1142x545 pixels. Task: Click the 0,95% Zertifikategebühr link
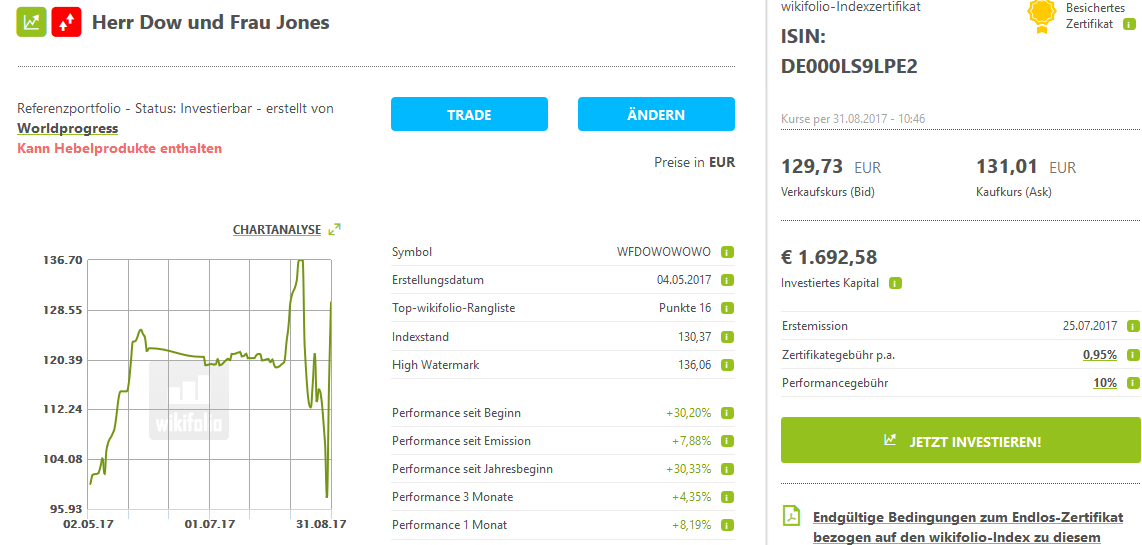tap(1099, 354)
